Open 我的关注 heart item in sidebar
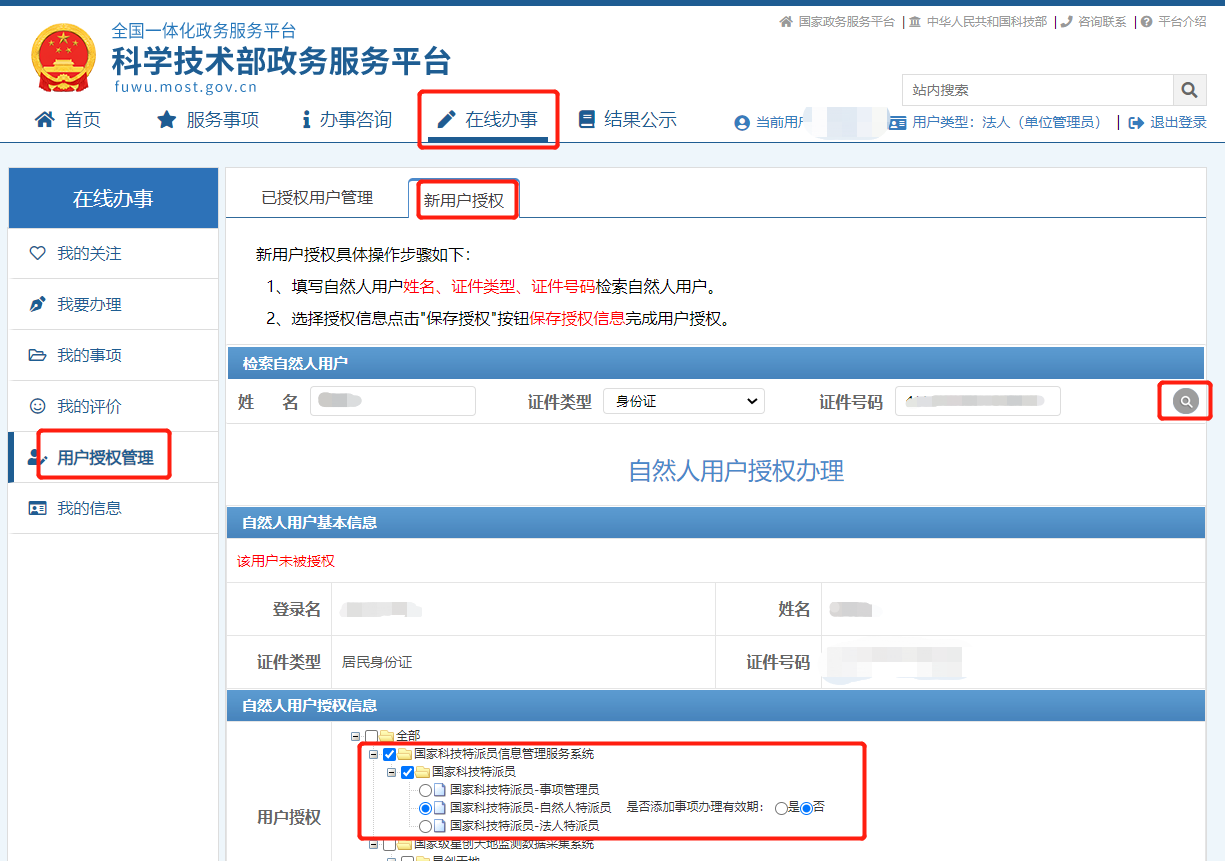The height and width of the screenshot is (861, 1225). click(89, 254)
